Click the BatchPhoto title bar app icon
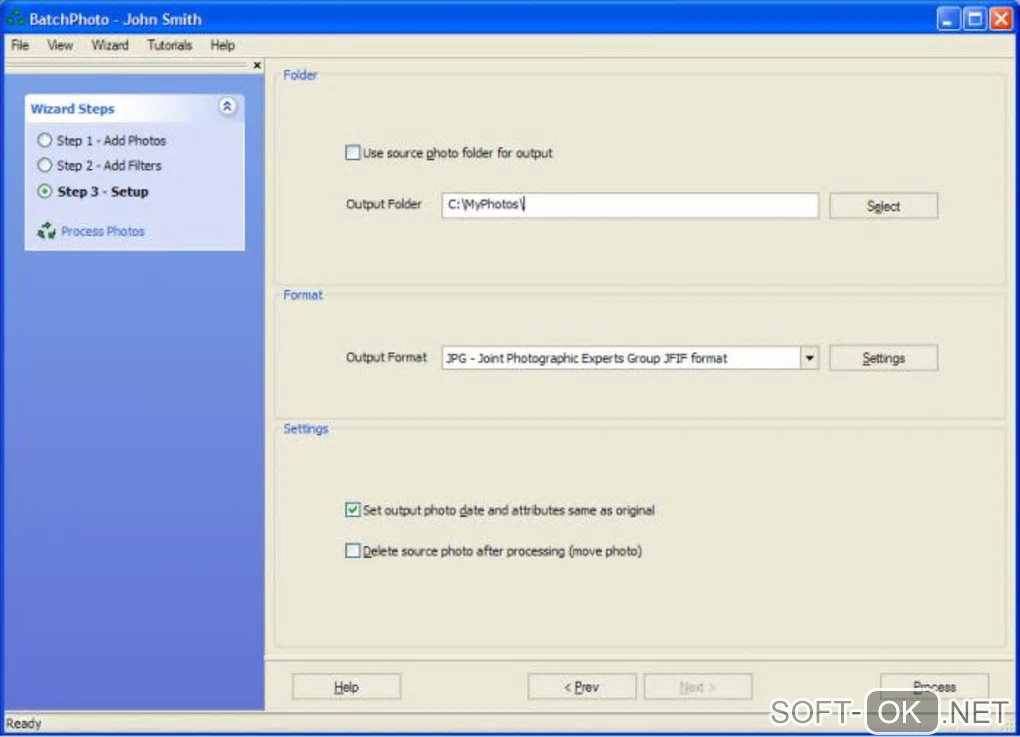The height and width of the screenshot is (737, 1020). tap(16, 18)
